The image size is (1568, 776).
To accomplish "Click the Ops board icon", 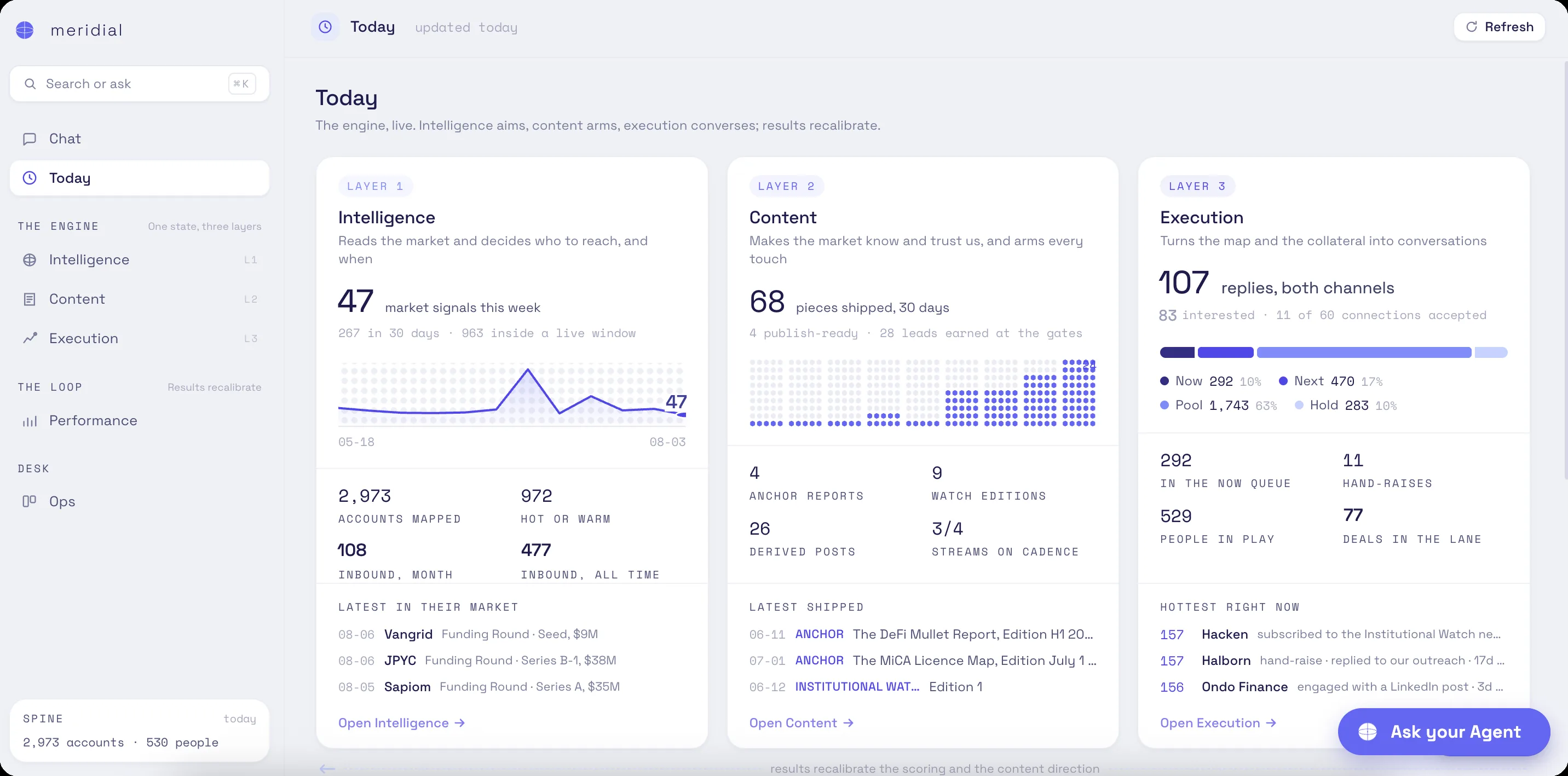I will pos(29,501).
